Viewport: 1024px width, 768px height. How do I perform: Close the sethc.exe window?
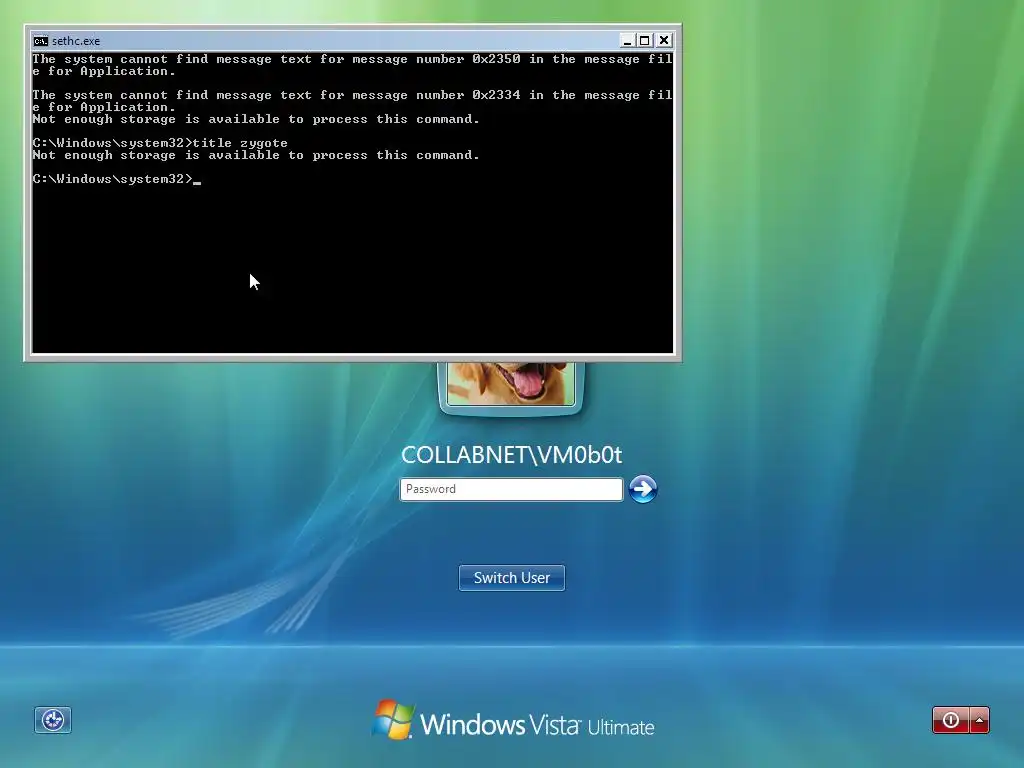pos(664,40)
